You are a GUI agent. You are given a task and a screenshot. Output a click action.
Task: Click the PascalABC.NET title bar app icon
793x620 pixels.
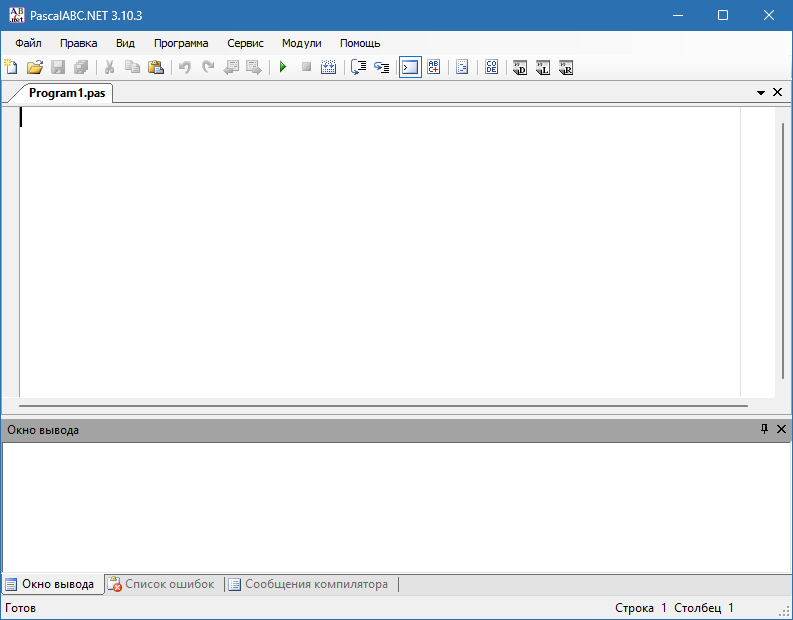pyautogui.click(x=16, y=15)
